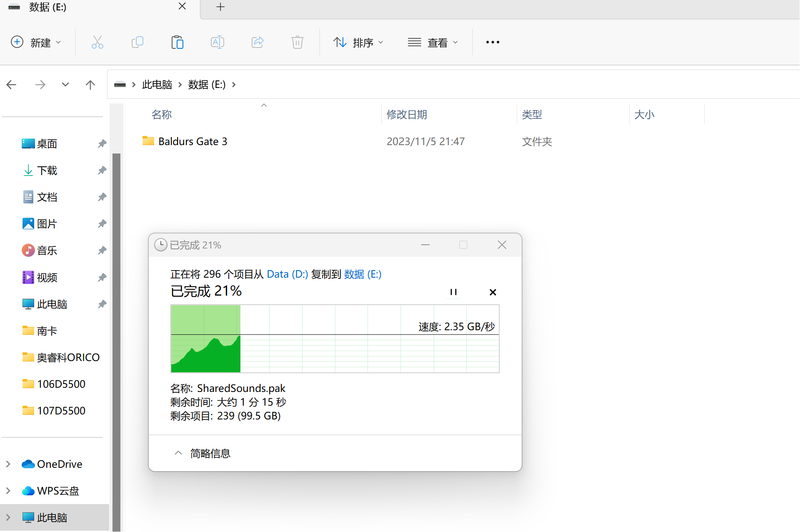Open 107D5500 folder in sidebar
This screenshot has width=800, height=532.
[x=54, y=411]
